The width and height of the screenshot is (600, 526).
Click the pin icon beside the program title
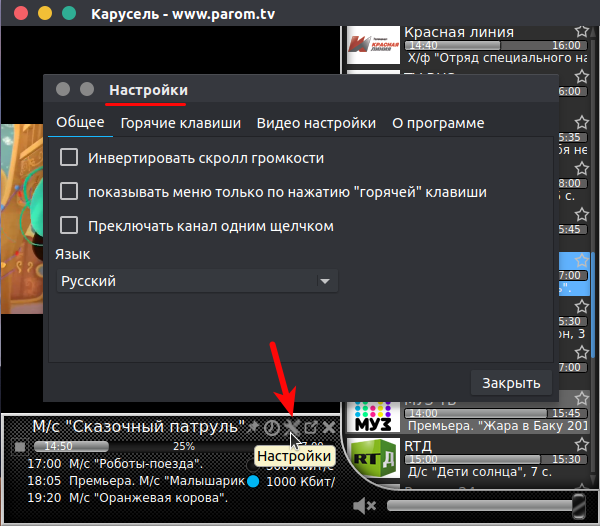[253, 427]
